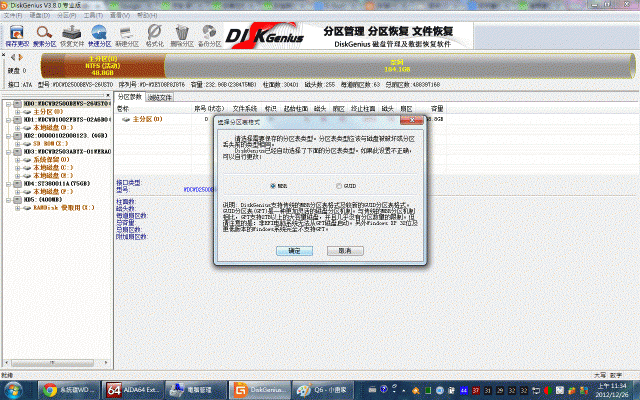
Task: Open the 帮助(H) menu
Action: coord(147,15)
